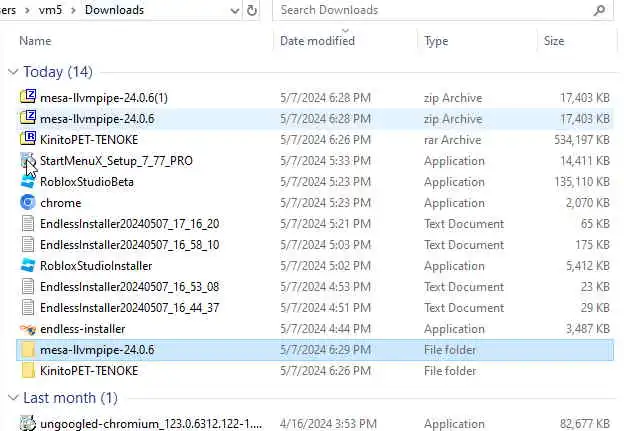Click the 82,677 KB size cell
Screen dimensions: 624x431
pyautogui.click(x=585, y=424)
